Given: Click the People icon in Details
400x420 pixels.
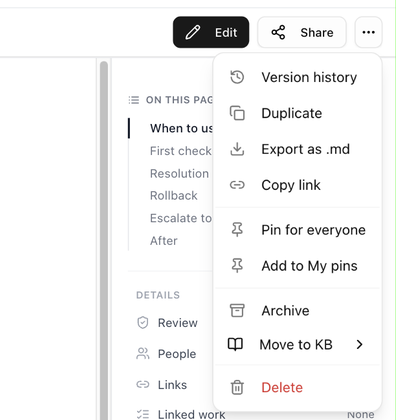Looking at the screenshot, I should coord(143,354).
